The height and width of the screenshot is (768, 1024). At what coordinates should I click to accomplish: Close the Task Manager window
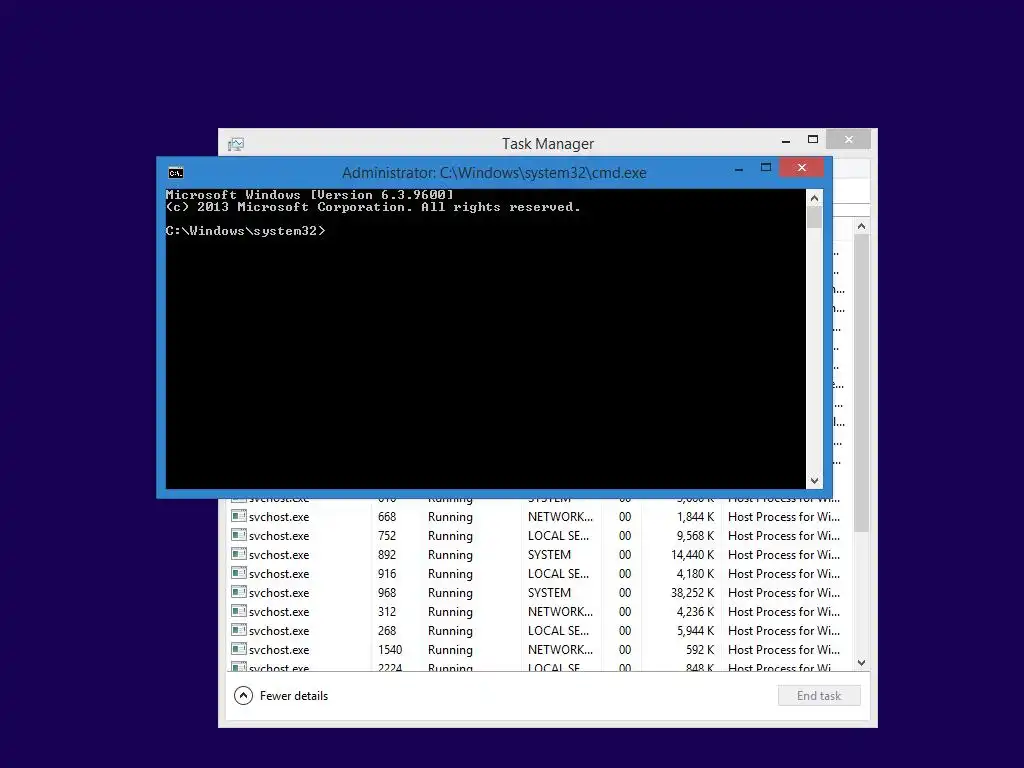pyautogui.click(x=848, y=139)
